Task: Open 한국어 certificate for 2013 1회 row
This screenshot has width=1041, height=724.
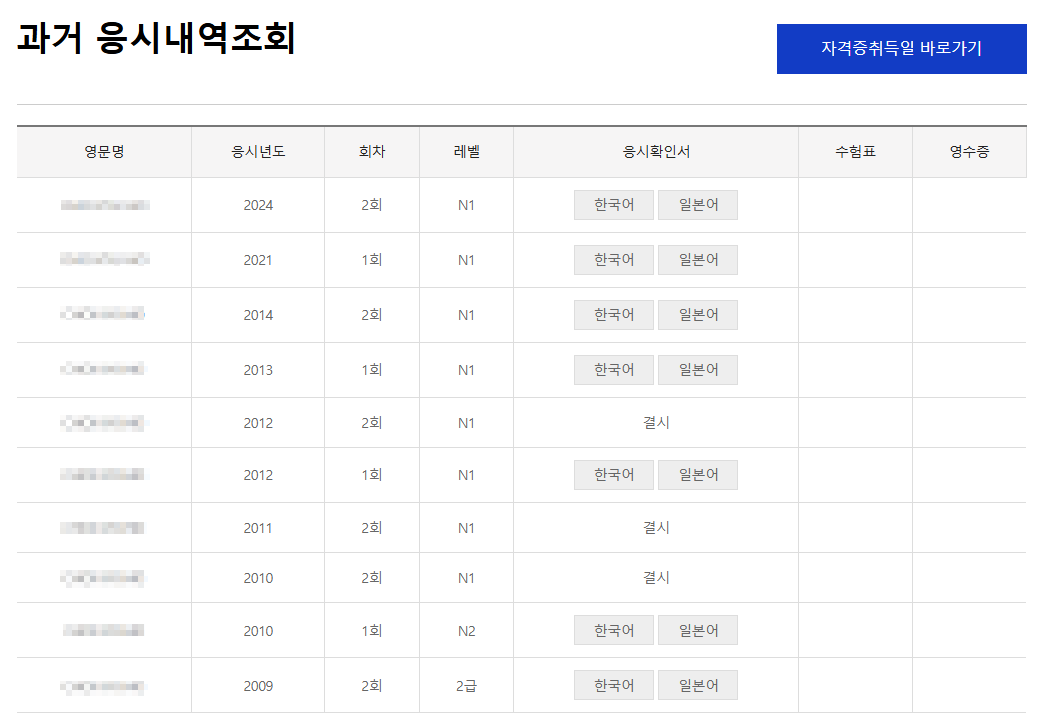Action: click(x=613, y=370)
